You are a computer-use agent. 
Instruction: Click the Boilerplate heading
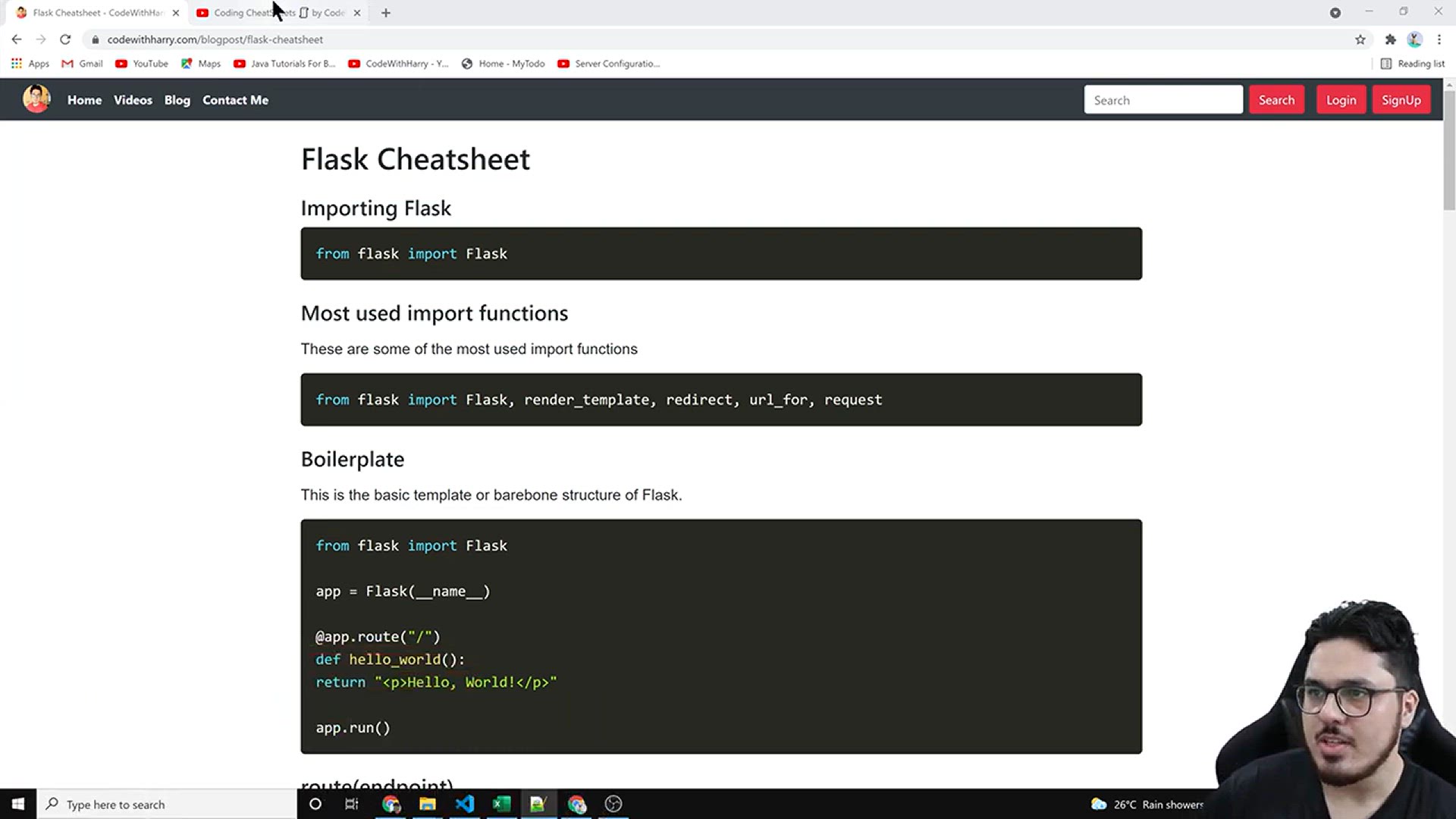353,460
